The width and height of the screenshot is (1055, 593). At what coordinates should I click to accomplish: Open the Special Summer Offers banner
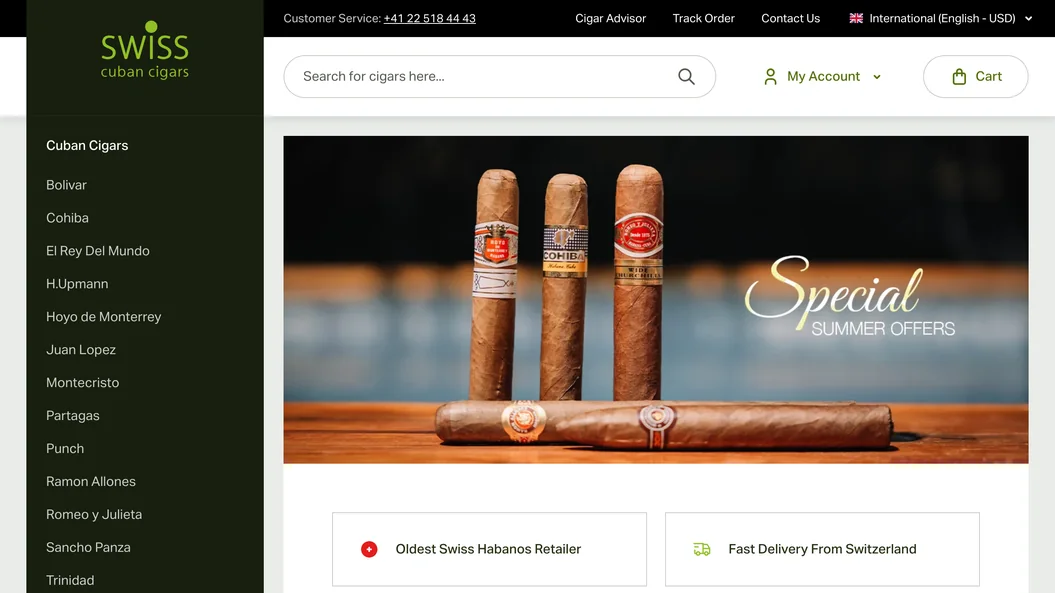tap(656, 300)
